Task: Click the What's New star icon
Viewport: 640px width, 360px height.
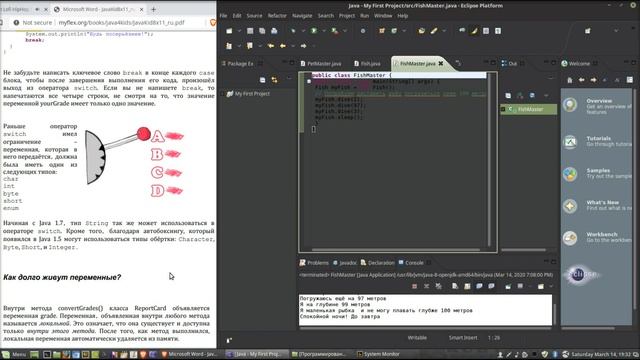Action: (570, 206)
